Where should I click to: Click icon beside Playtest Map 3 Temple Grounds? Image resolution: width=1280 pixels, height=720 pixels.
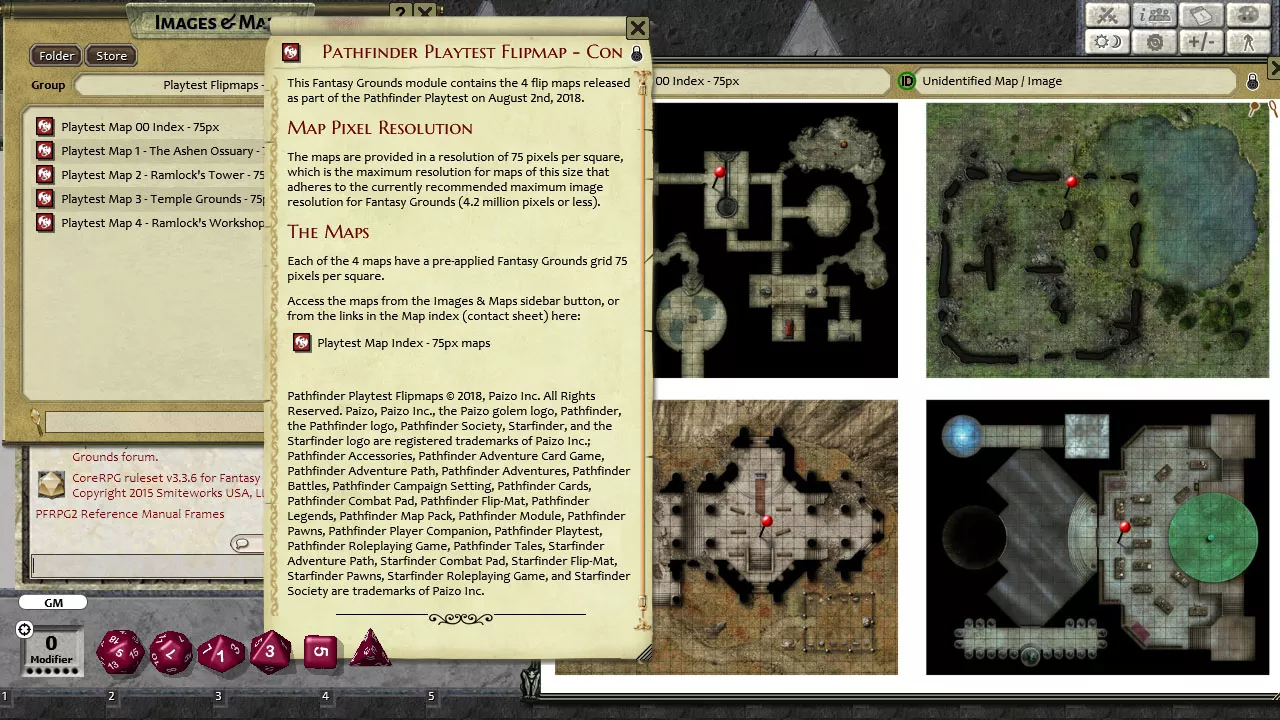(x=45, y=199)
